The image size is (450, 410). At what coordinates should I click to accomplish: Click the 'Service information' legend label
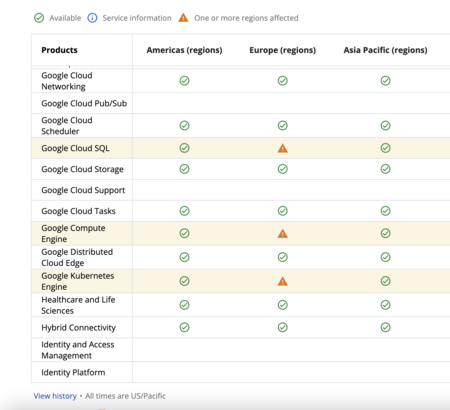click(x=137, y=18)
